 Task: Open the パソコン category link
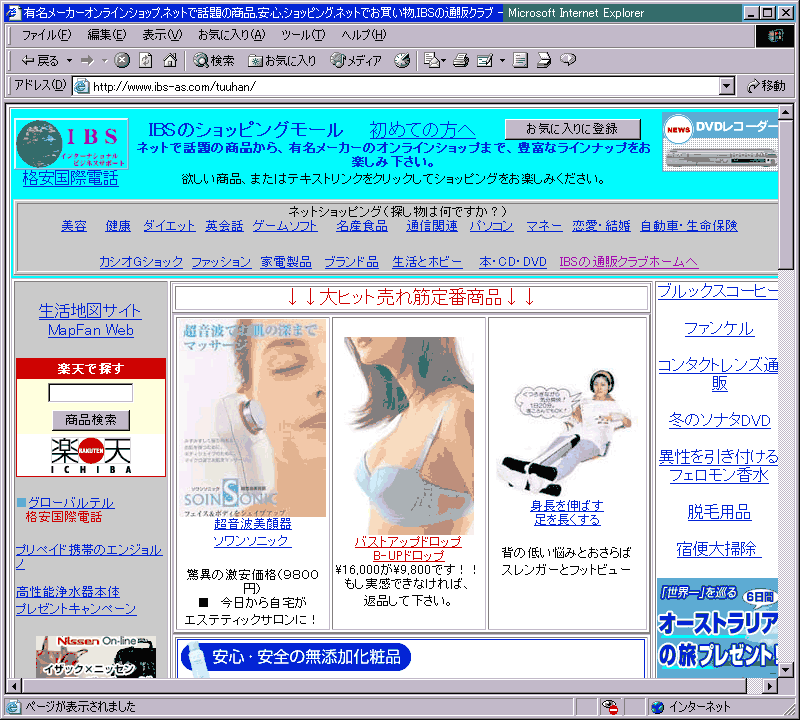(x=491, y=226)
